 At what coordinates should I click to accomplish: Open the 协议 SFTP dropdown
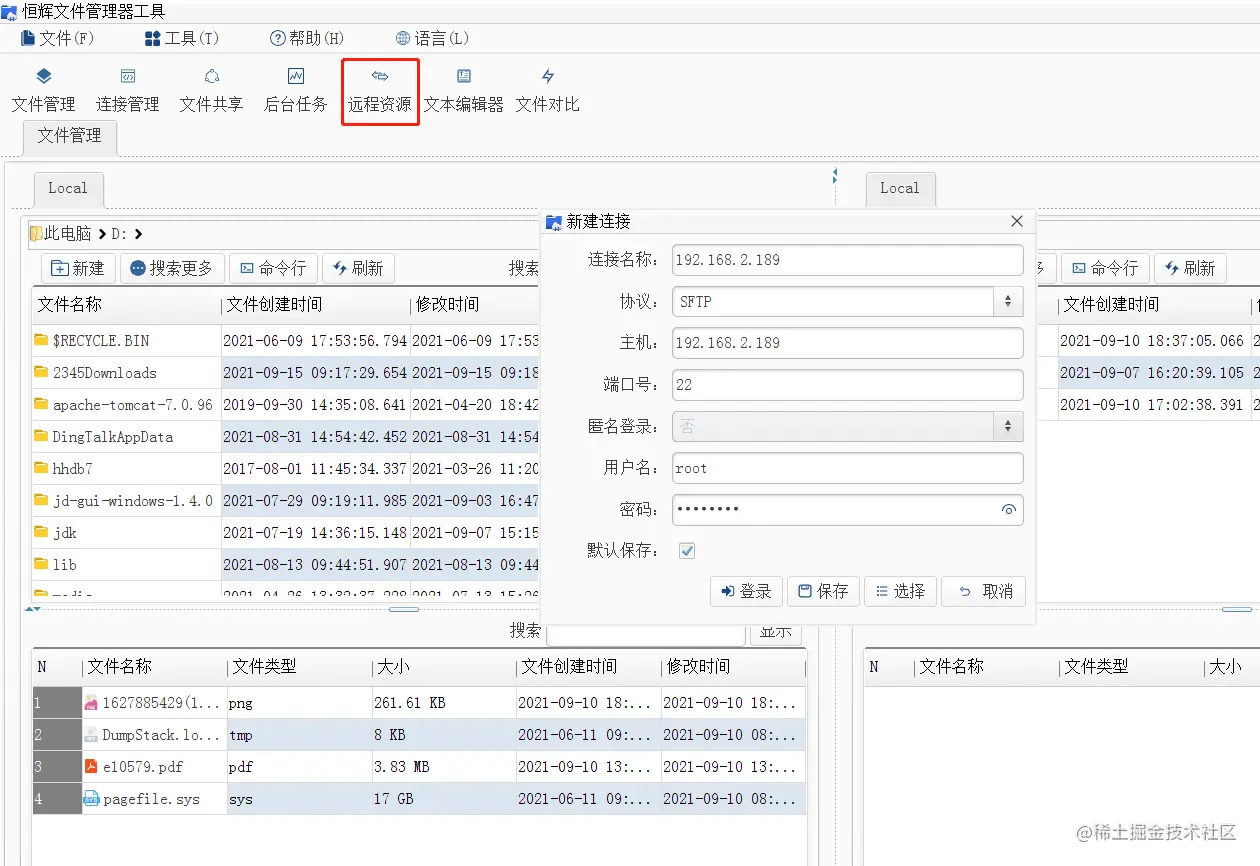tap(848, 301)
